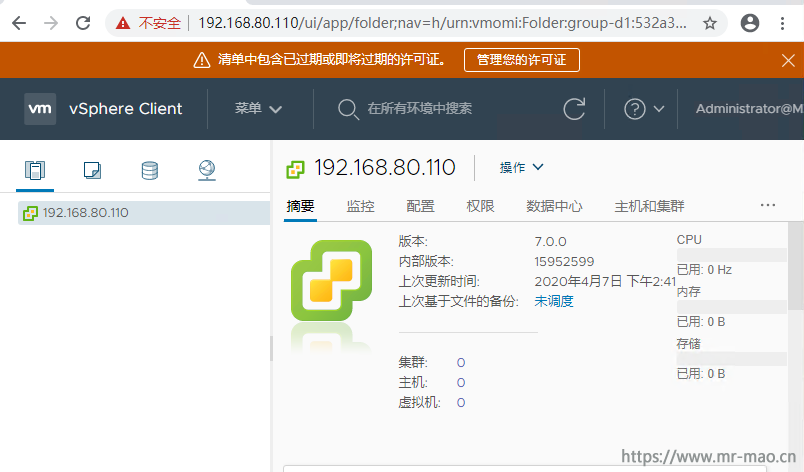This screenshot has width=804, height=472.
Task: Click vSphere Client title
Action: point(126,109)
